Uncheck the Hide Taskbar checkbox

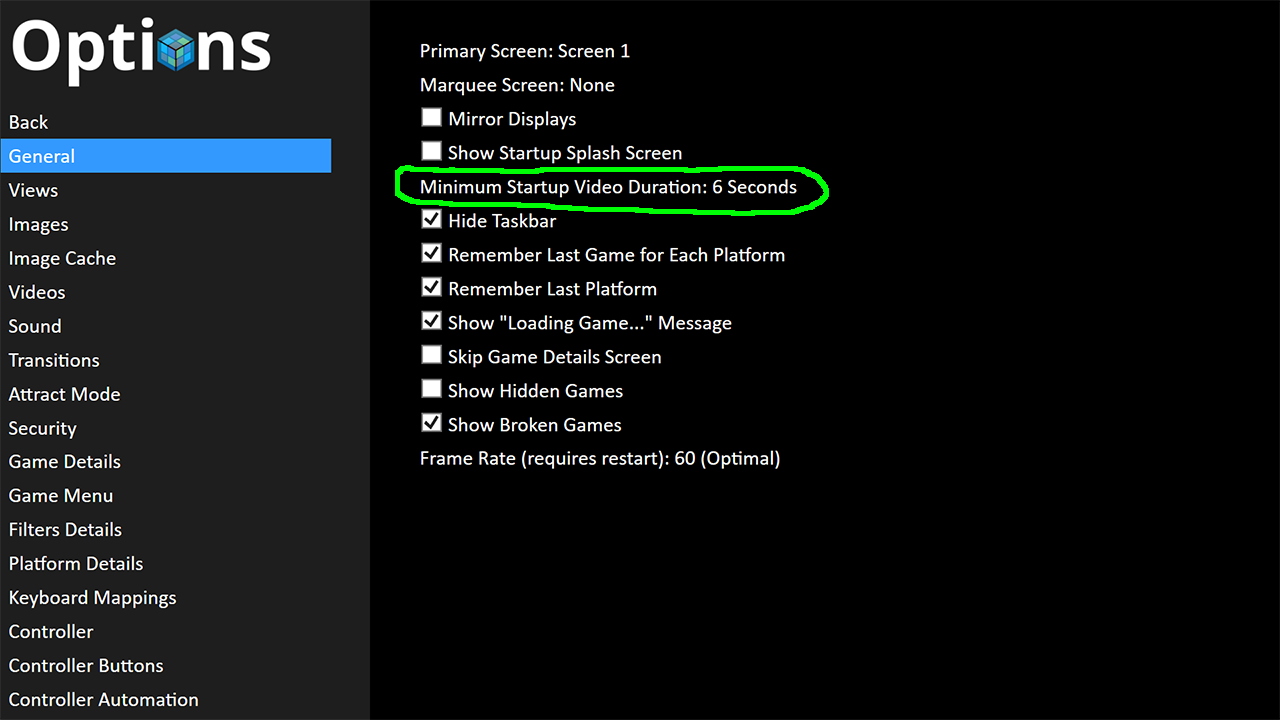coord(431,220)
